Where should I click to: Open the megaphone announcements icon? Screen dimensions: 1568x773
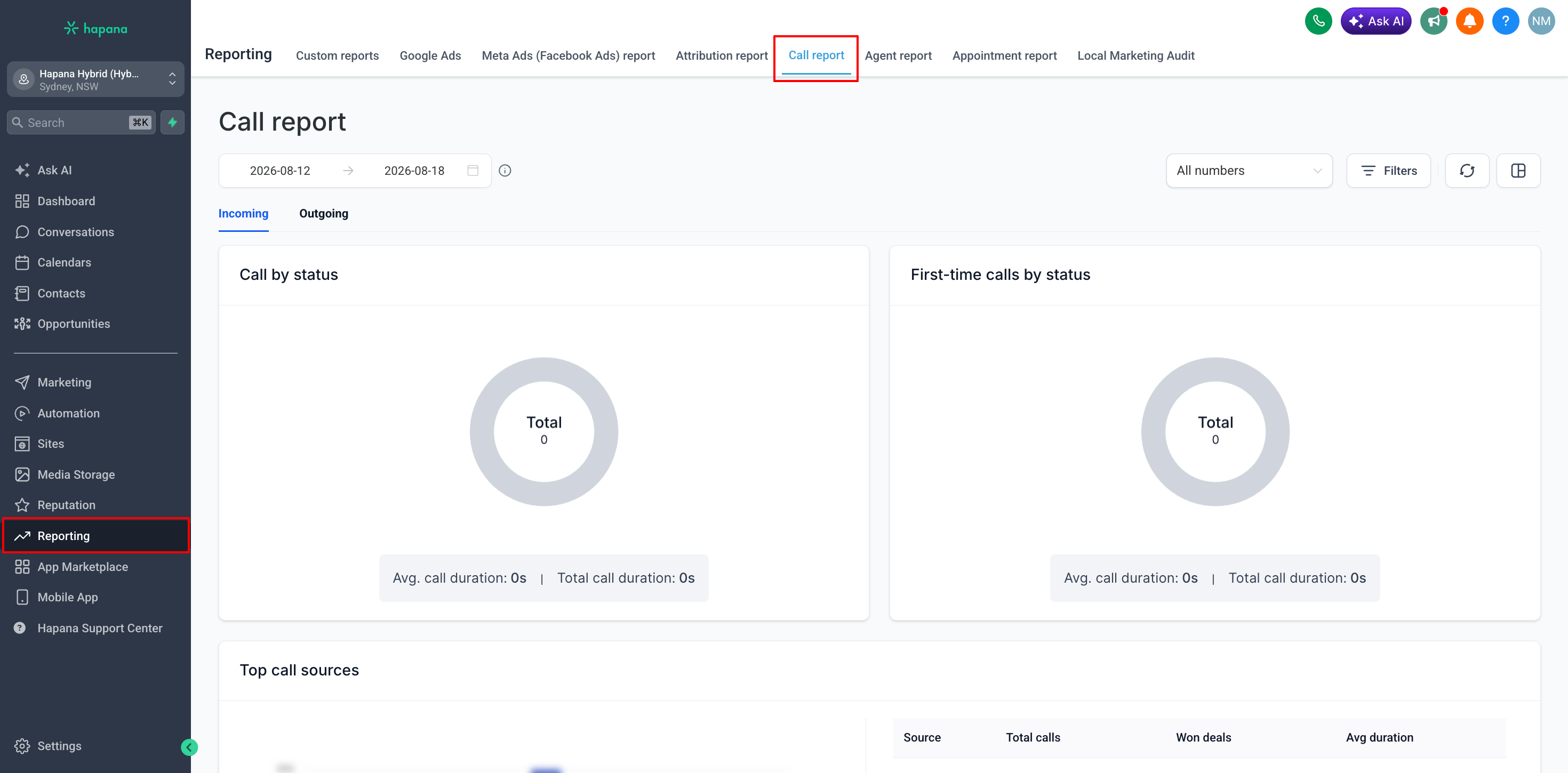[x=1434, y=21]
